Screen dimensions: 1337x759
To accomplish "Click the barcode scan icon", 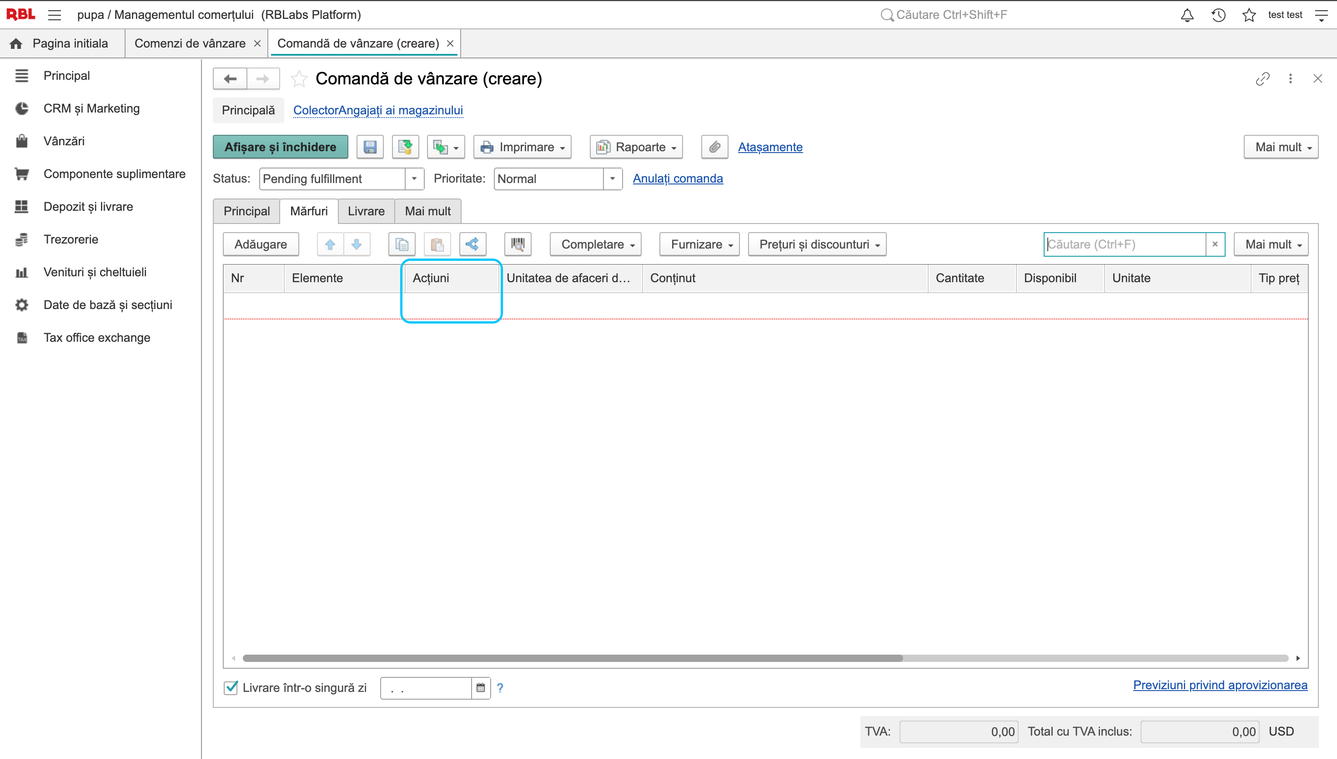I will coord(518,244).
